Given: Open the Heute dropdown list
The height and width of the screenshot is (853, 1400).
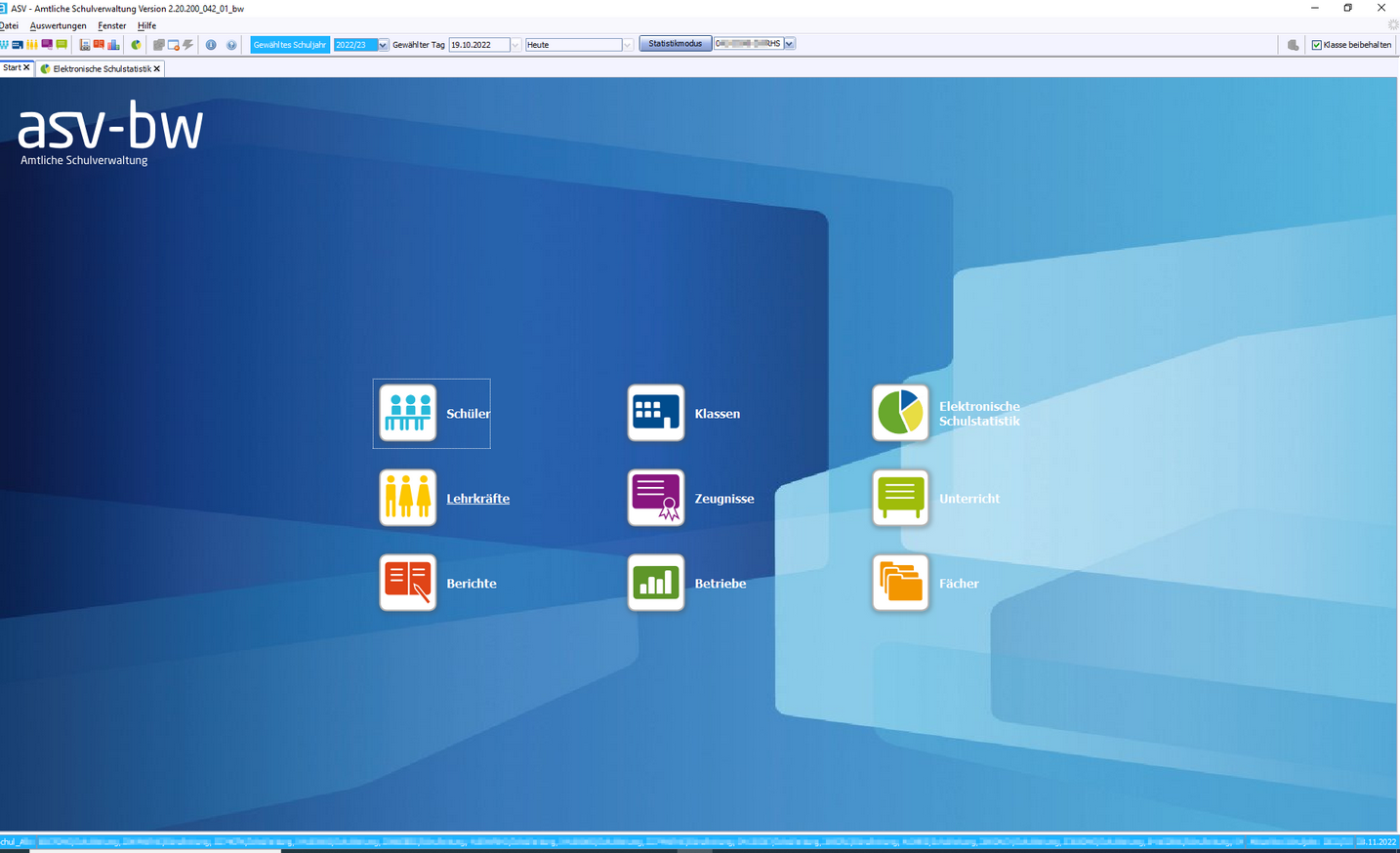Looking at the screenshot, I should coord(627,45).
